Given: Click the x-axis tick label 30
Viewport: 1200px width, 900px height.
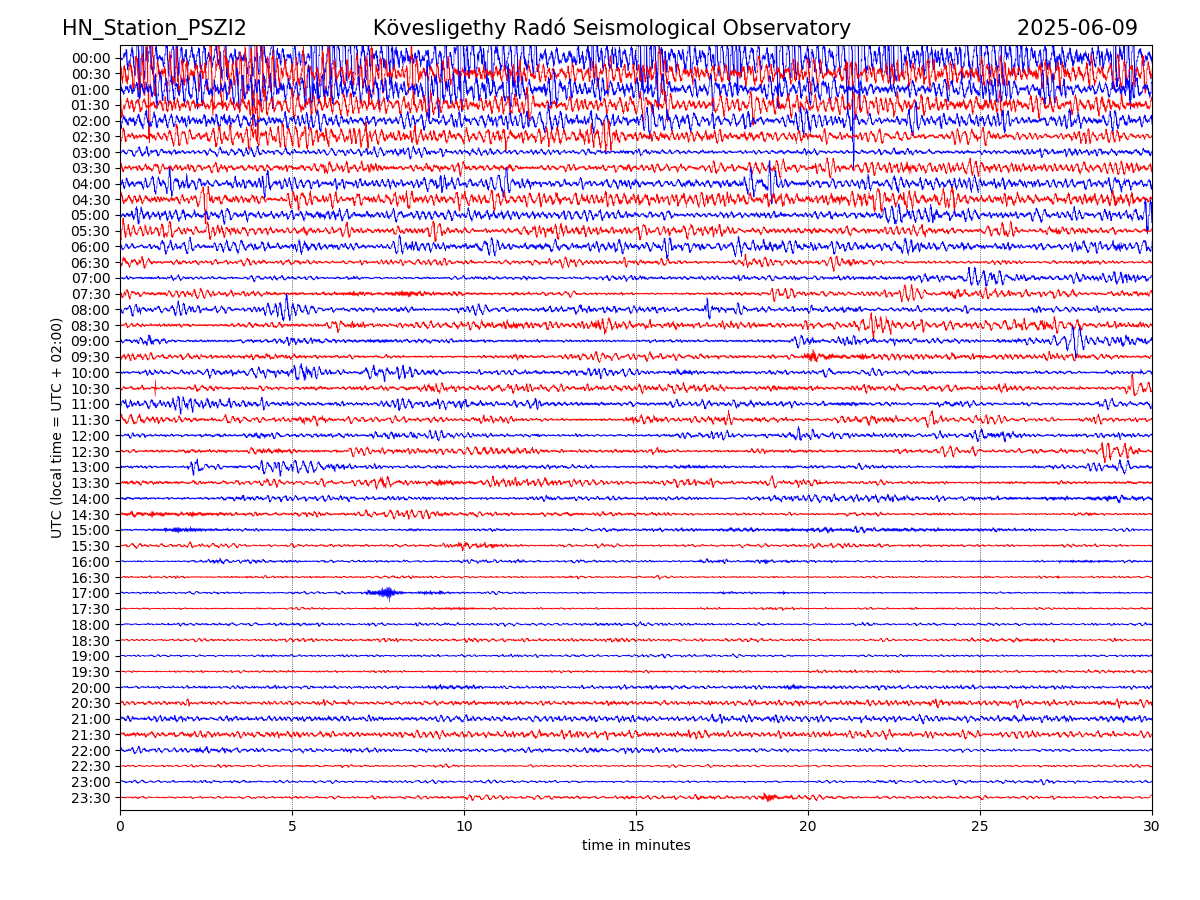Looking at the screenshot, I should point(1152,827).
